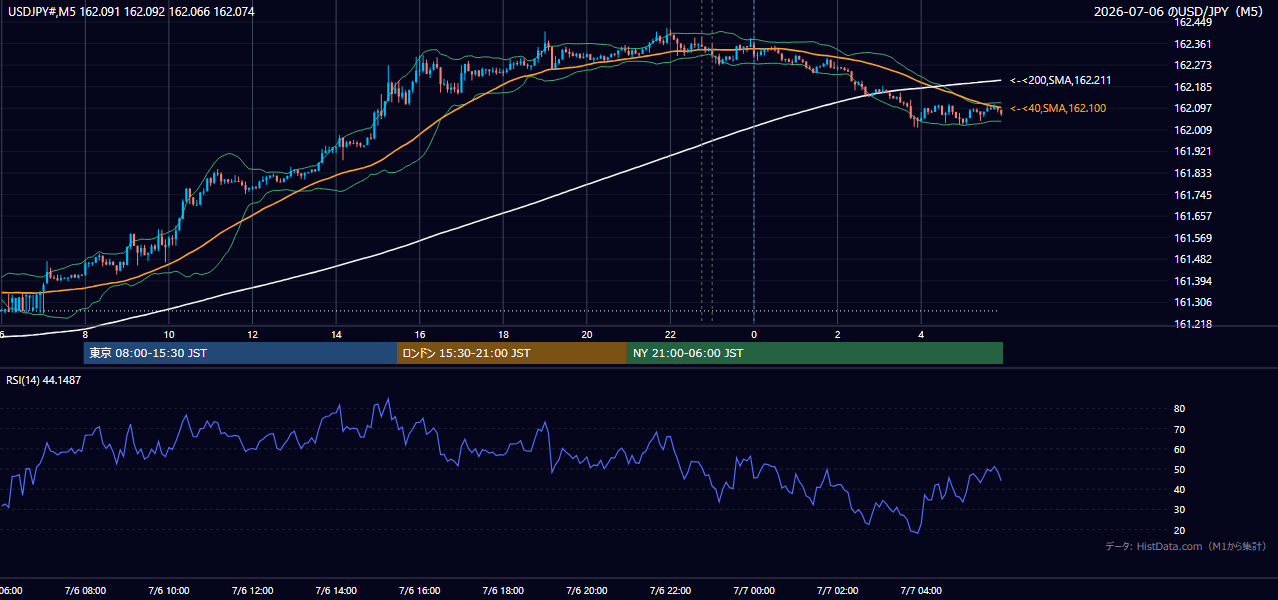Screen dimensions: 1278x600
Task: Click hour marker 22 under price chart
Action: pos(670,334)
